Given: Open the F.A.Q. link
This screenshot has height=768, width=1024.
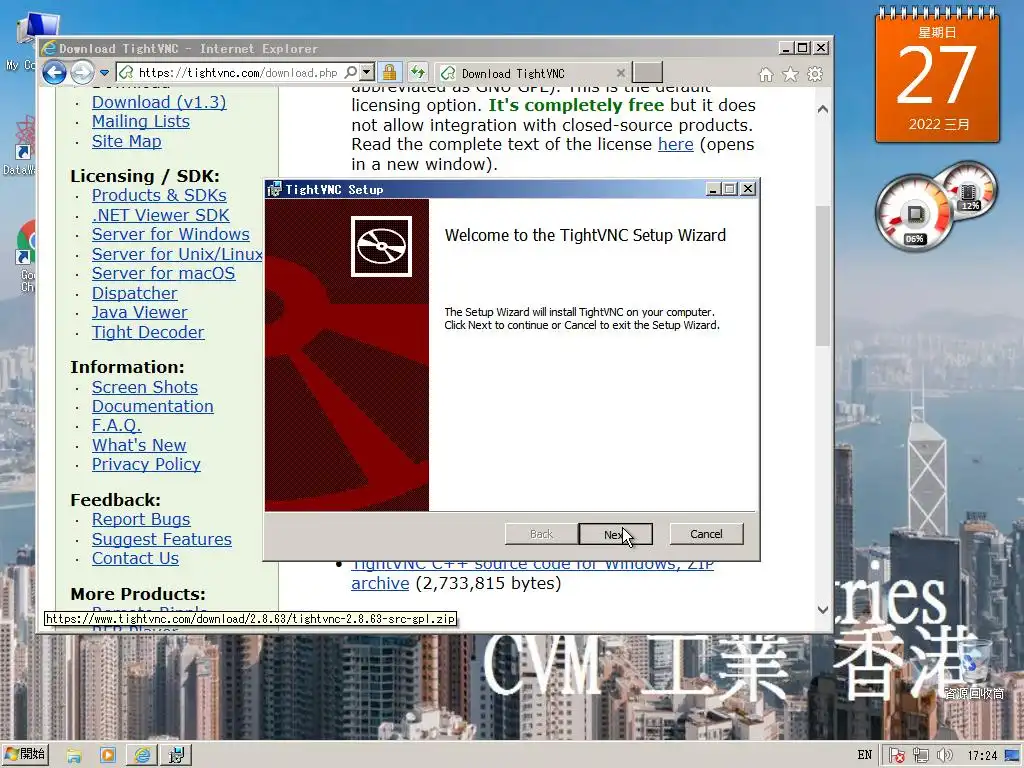Looking at the screenshot, I should pyautogui.click(x=116, y=425).
